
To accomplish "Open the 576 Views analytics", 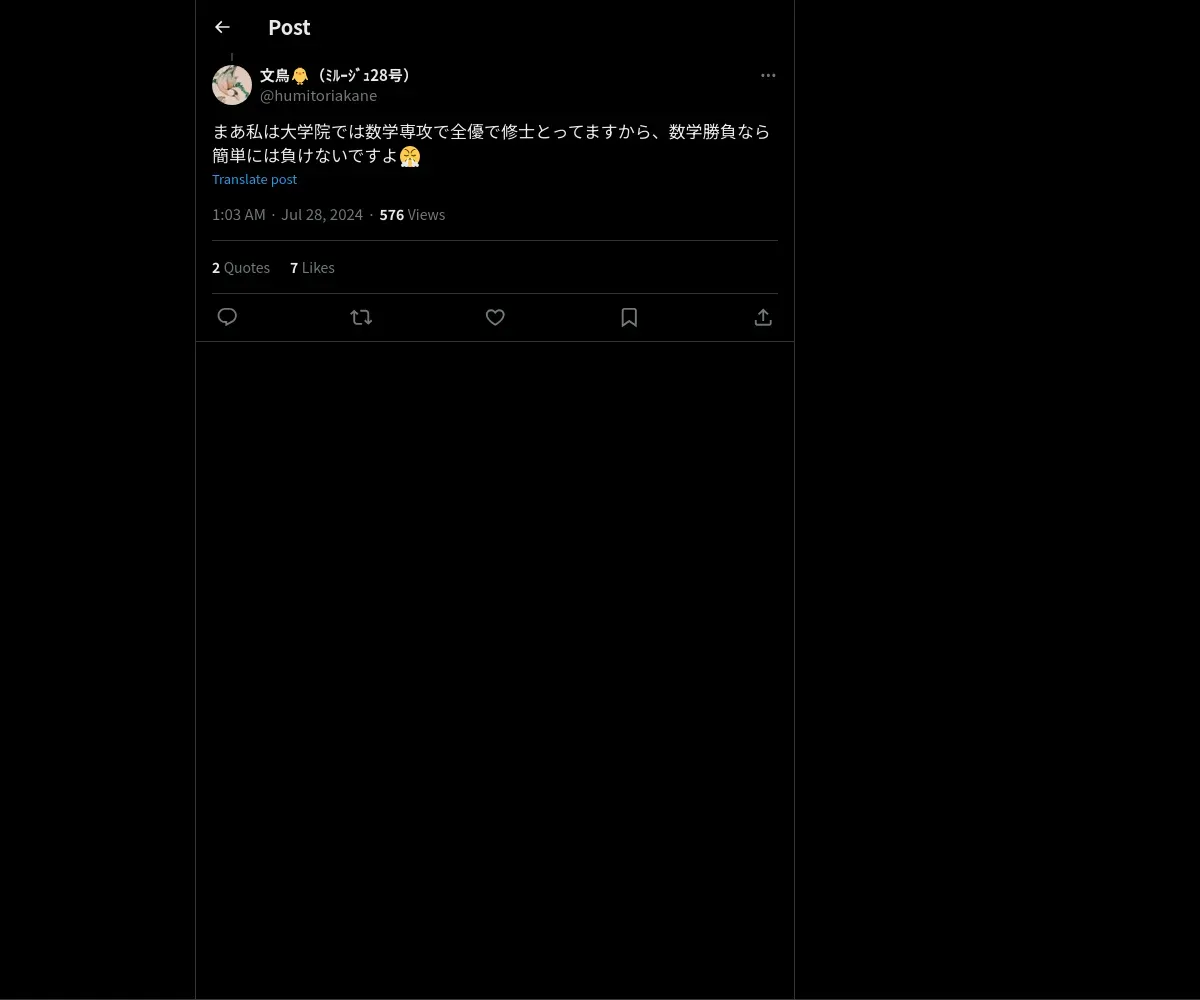I will pyautogui.click(x=412, y=215).
